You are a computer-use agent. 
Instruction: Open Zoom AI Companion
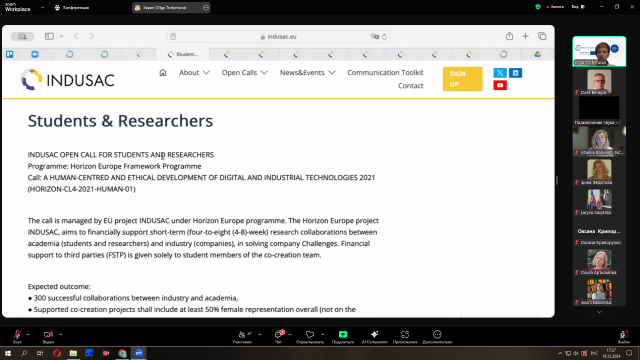pos(374,337)
